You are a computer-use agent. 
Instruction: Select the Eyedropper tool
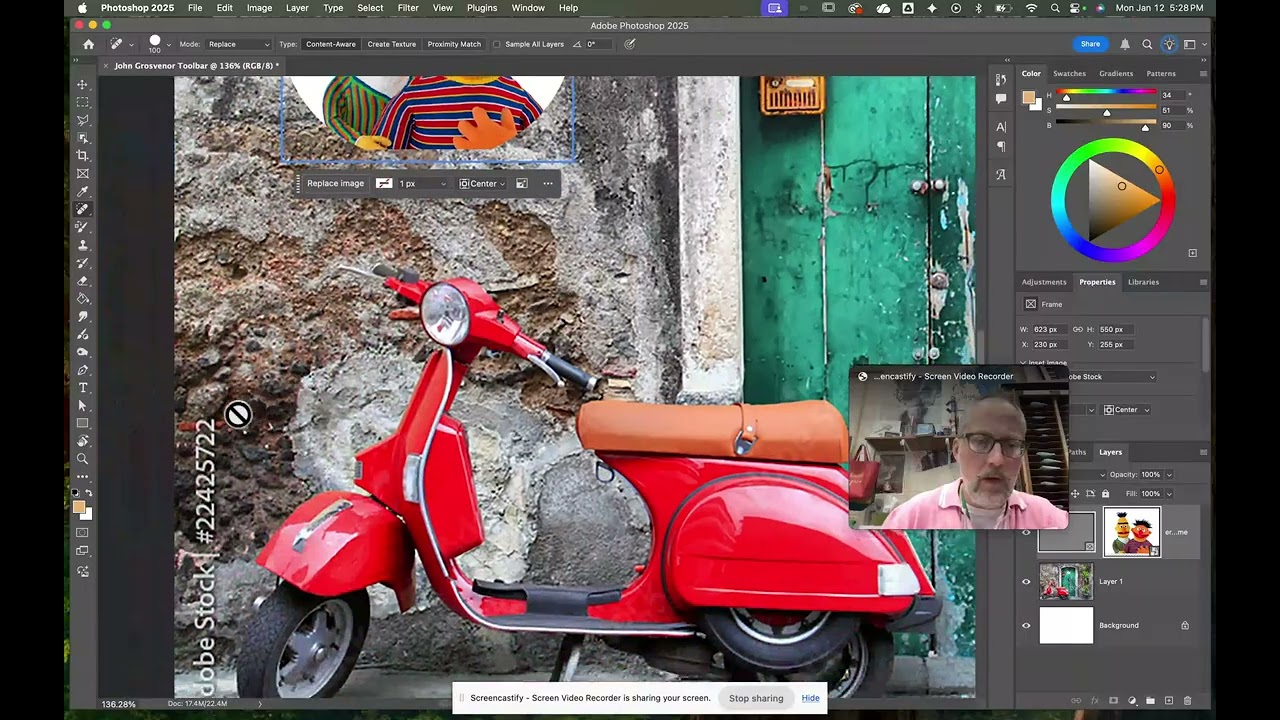pos(83,191)
